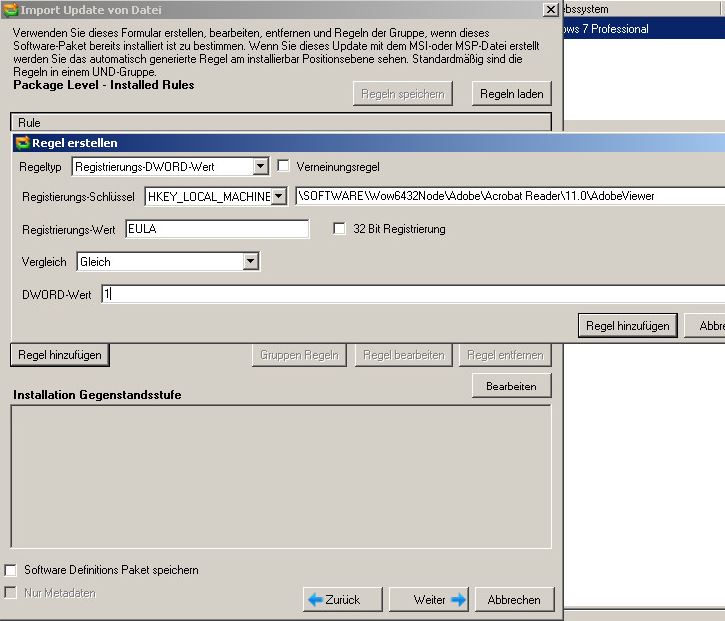Confirm with Regel hinzufügen in Regel erstellen dialog
725x621 pixels.
627,326
